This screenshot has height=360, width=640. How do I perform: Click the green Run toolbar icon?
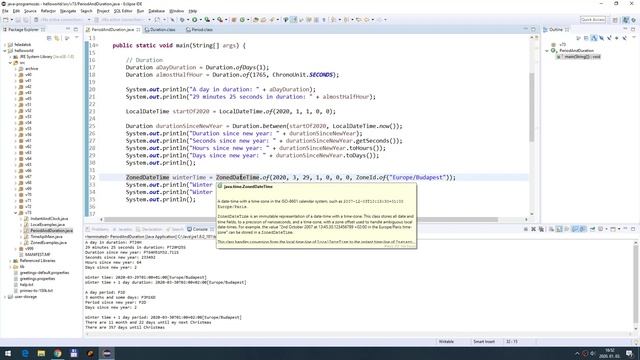pyautogui.click(x=195, y=20)
